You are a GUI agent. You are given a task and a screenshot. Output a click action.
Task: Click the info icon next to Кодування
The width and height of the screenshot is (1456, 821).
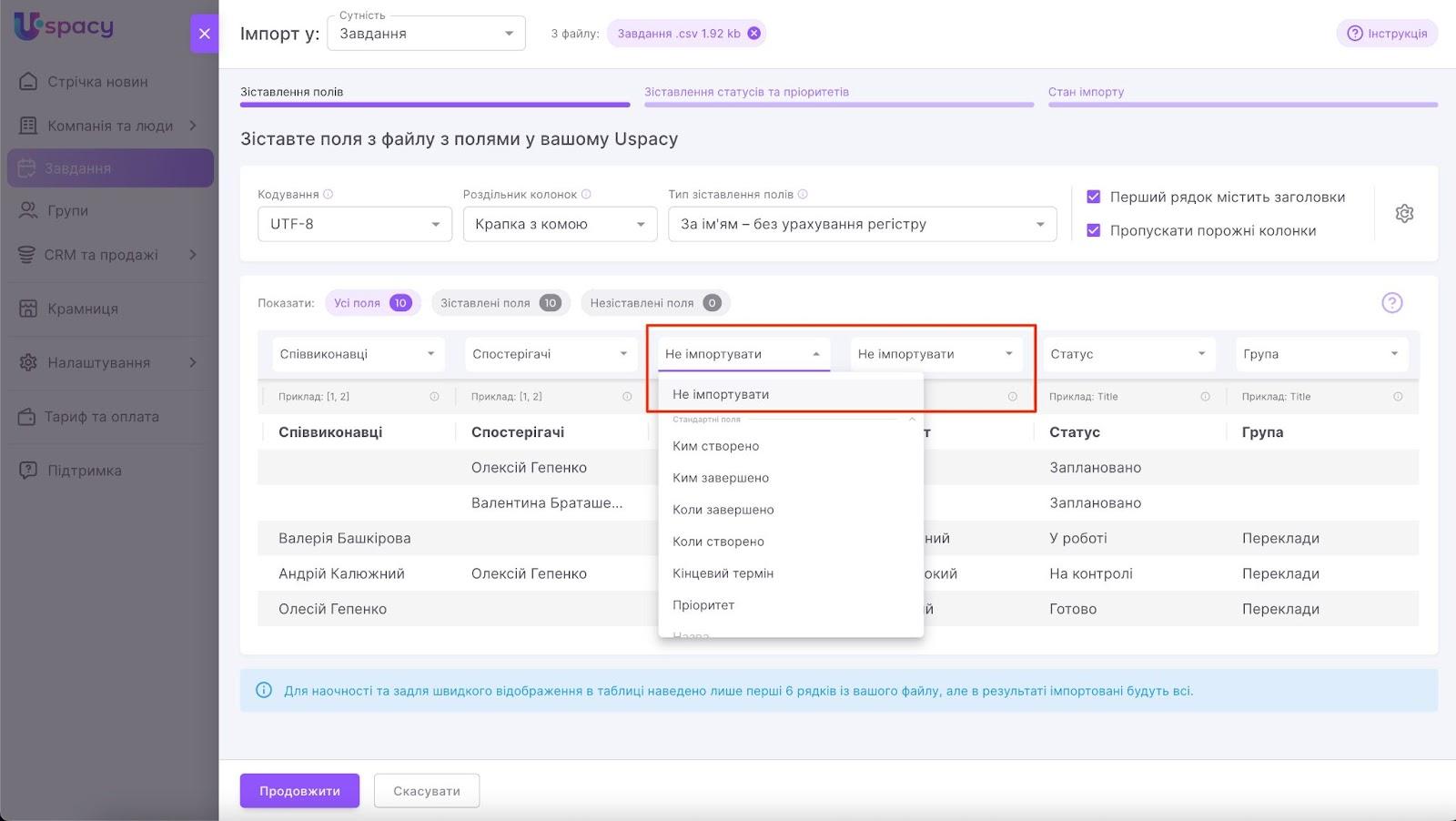tap(329, 195)
